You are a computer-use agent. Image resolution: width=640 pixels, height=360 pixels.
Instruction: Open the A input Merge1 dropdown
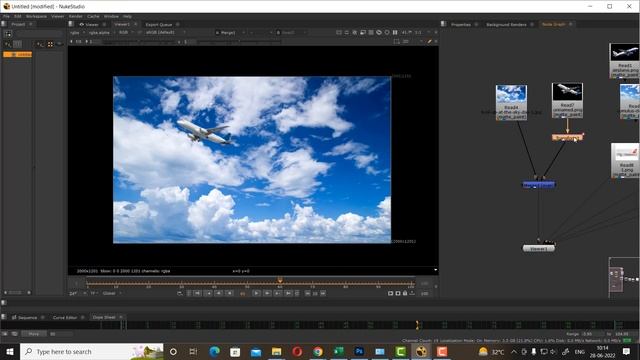click(x=230, y=32)
